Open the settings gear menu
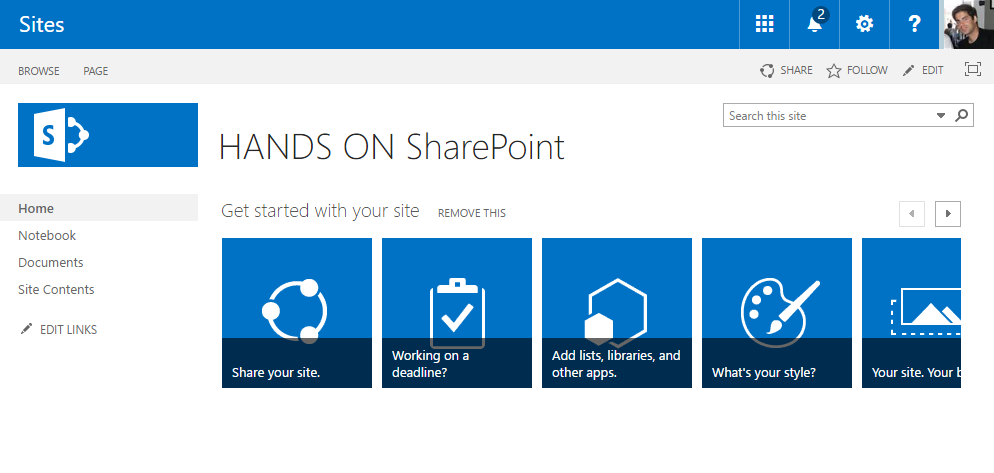This screenshot has height=473, width=994. tap(865, 24)
